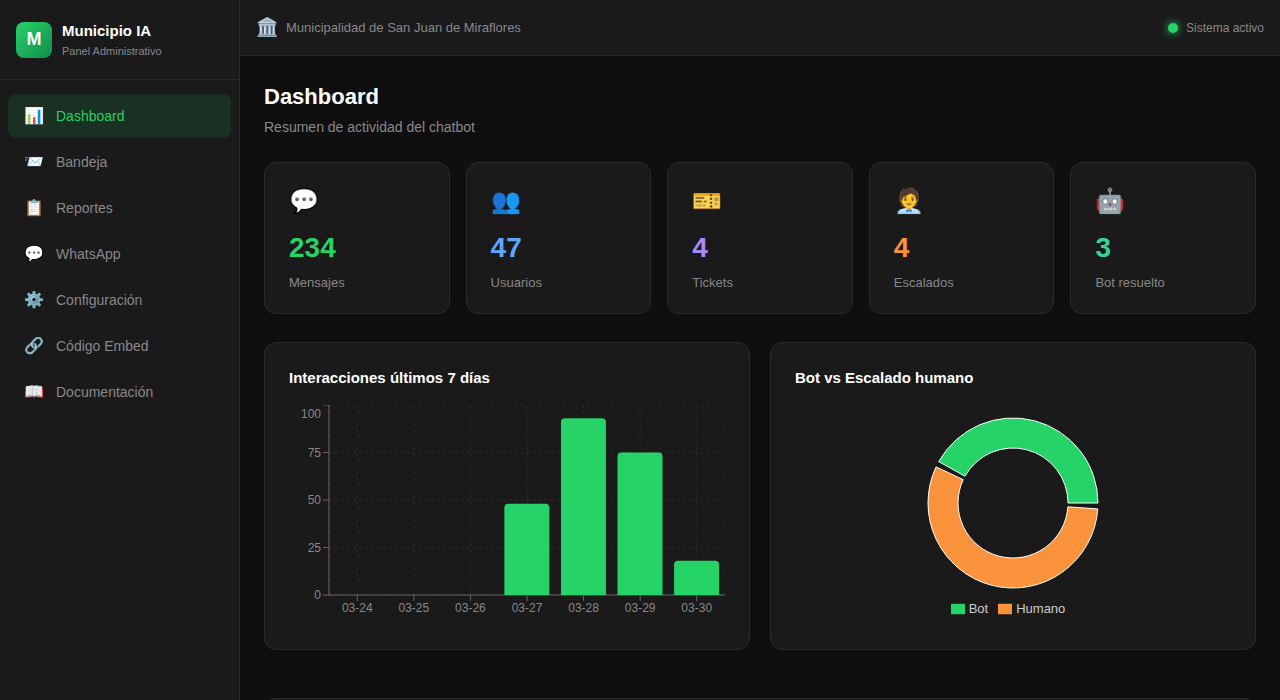Click the building icon in the top bar
1280x700 pixels.
pyautogui.click(x=266, y=27)
